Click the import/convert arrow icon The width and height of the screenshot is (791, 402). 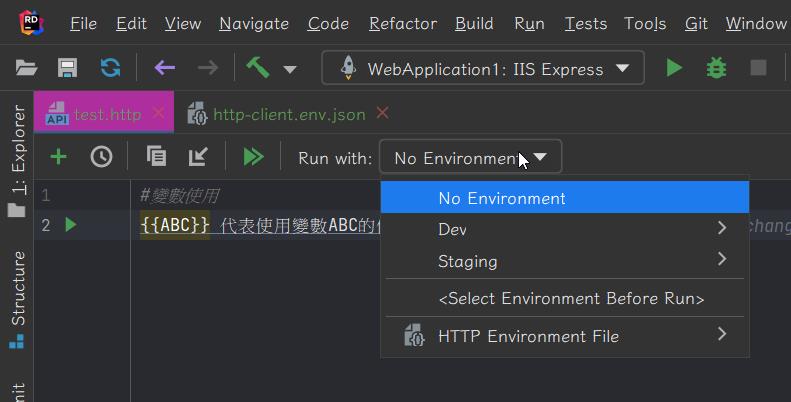(x=198, y=156)
